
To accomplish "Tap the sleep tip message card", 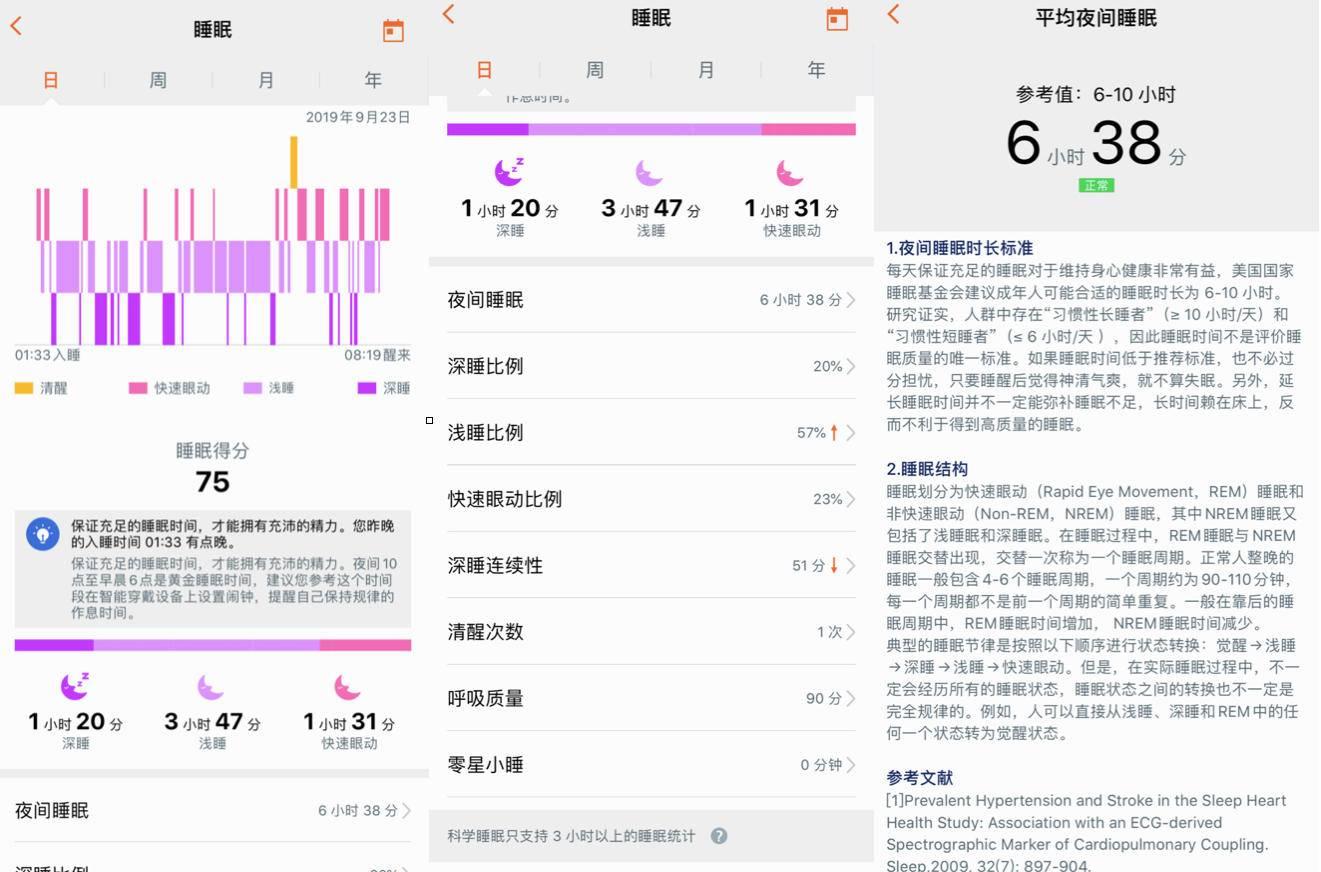I will click(x=213, y=569).
